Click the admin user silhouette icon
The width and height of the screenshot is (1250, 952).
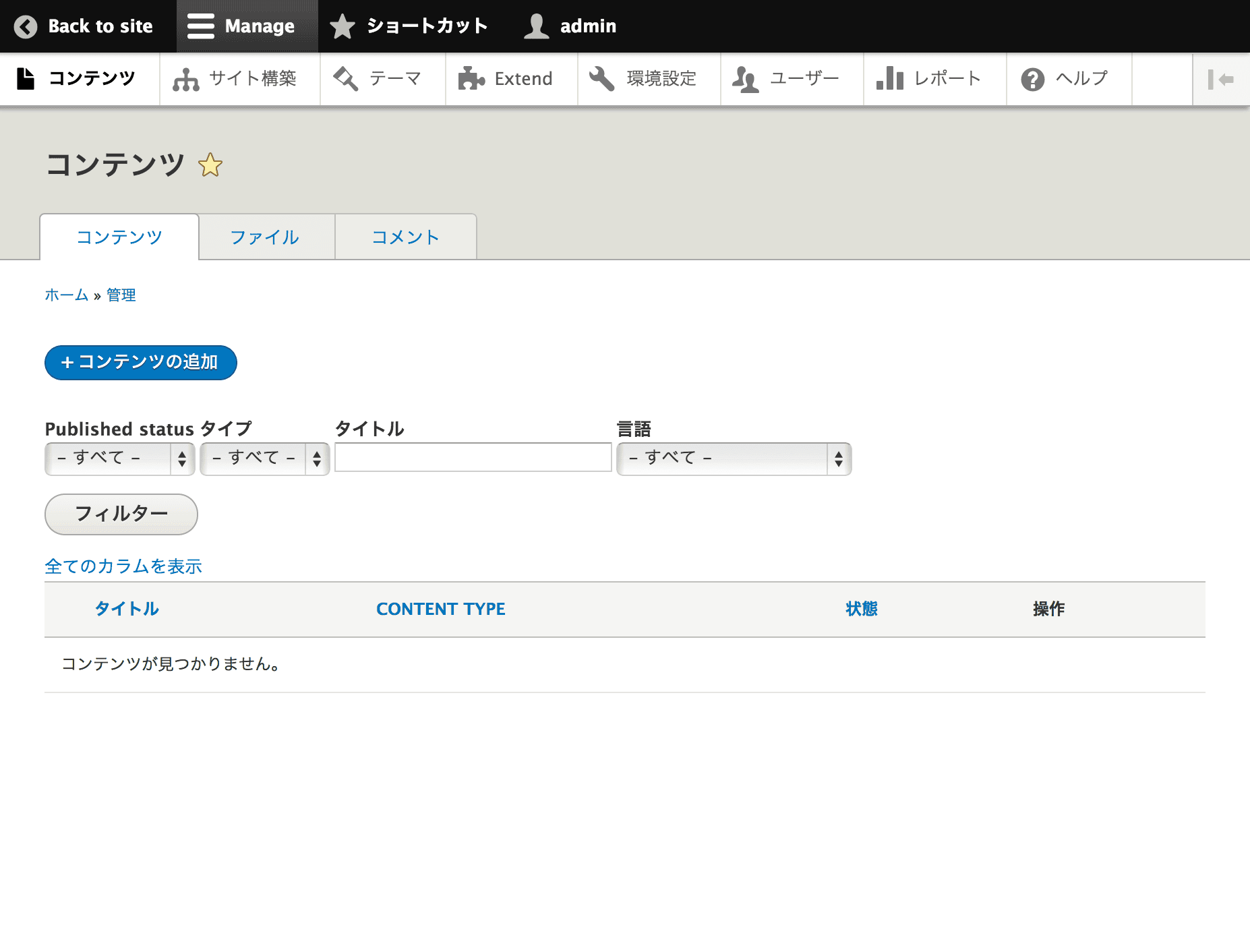click(537, 26)
